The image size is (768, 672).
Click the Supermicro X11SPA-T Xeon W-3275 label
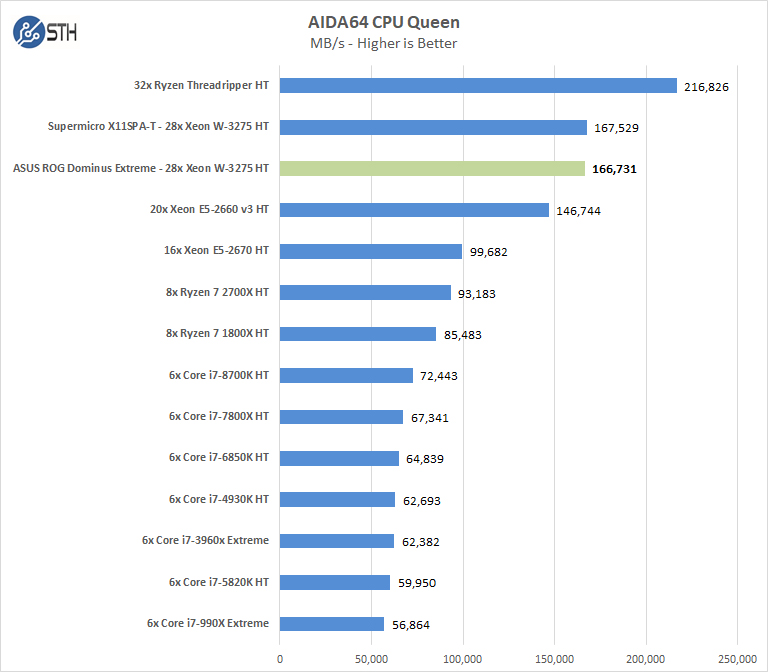point(158,126)
